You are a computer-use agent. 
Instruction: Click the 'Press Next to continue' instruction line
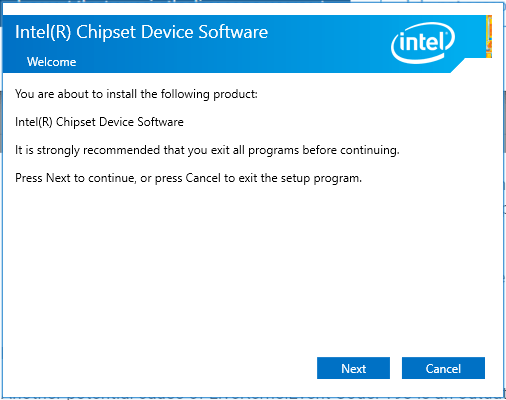pos(188,178)
